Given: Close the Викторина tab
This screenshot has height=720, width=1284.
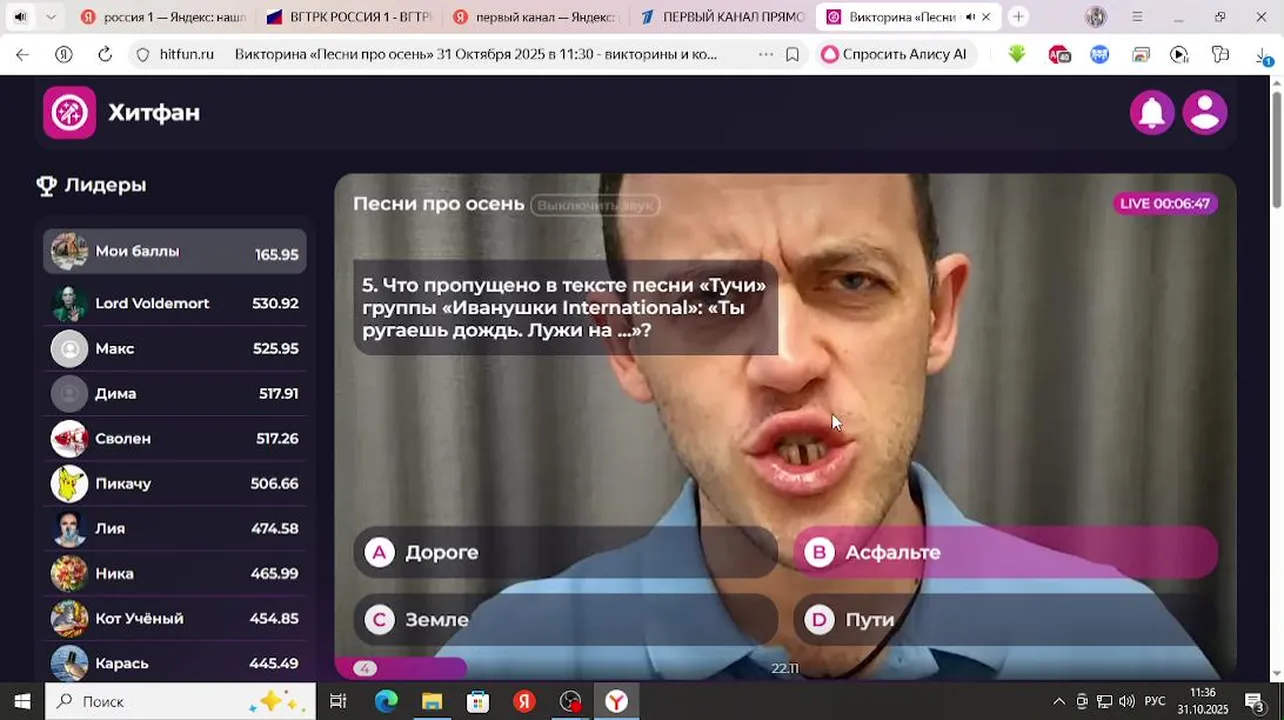Looking at the screenshot, I should 987,17.
